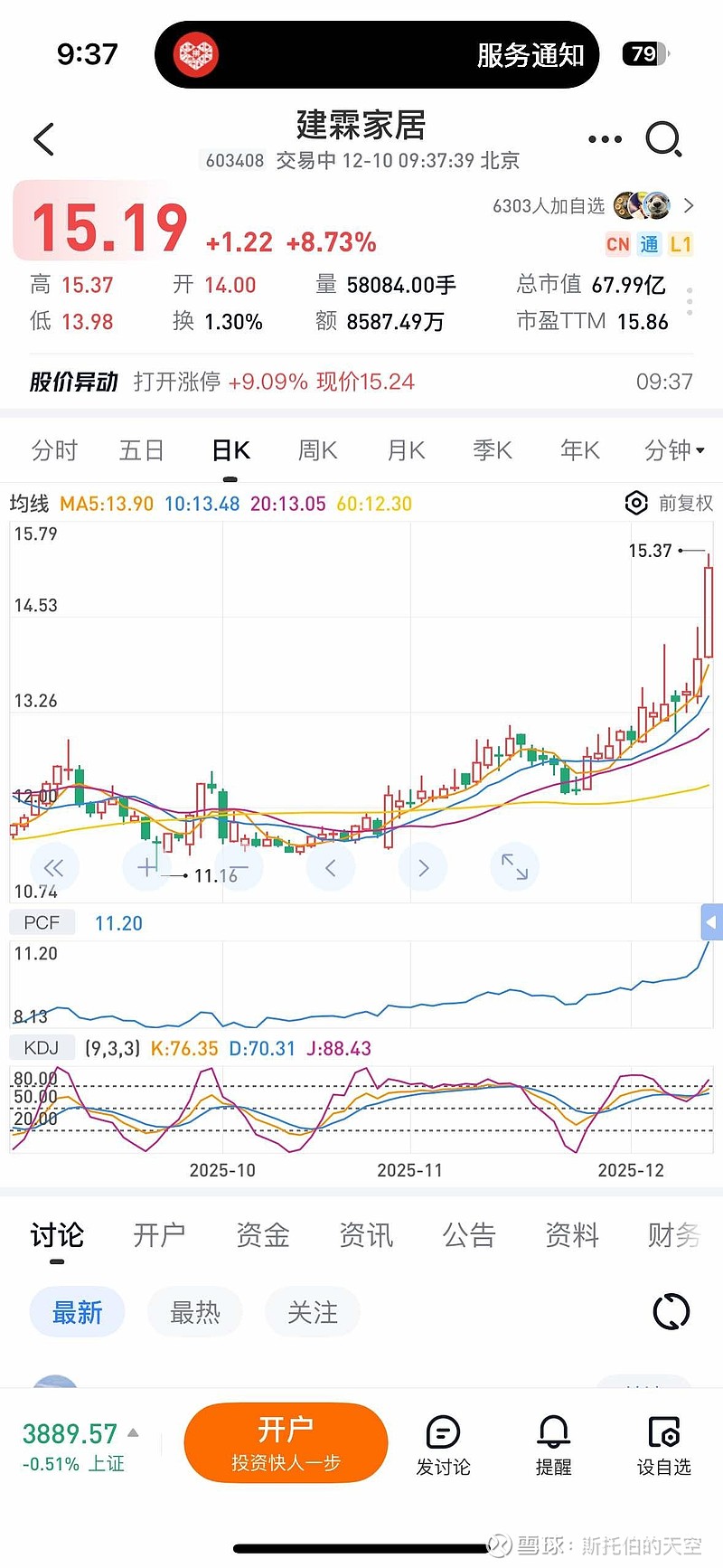723x1568 pixels.
Task: Open the 资金 capital flow tab
Action: coord(262,1235)
